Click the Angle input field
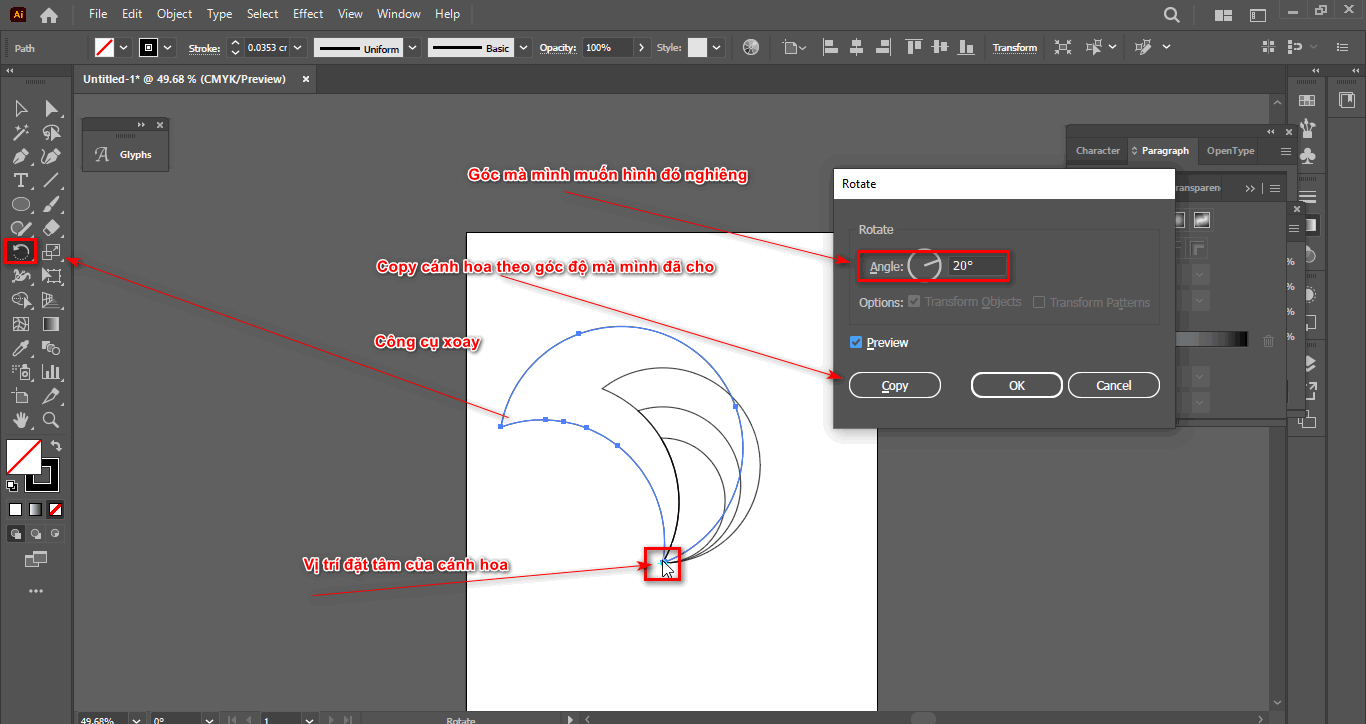1366x724 pixels. point(977,266)
